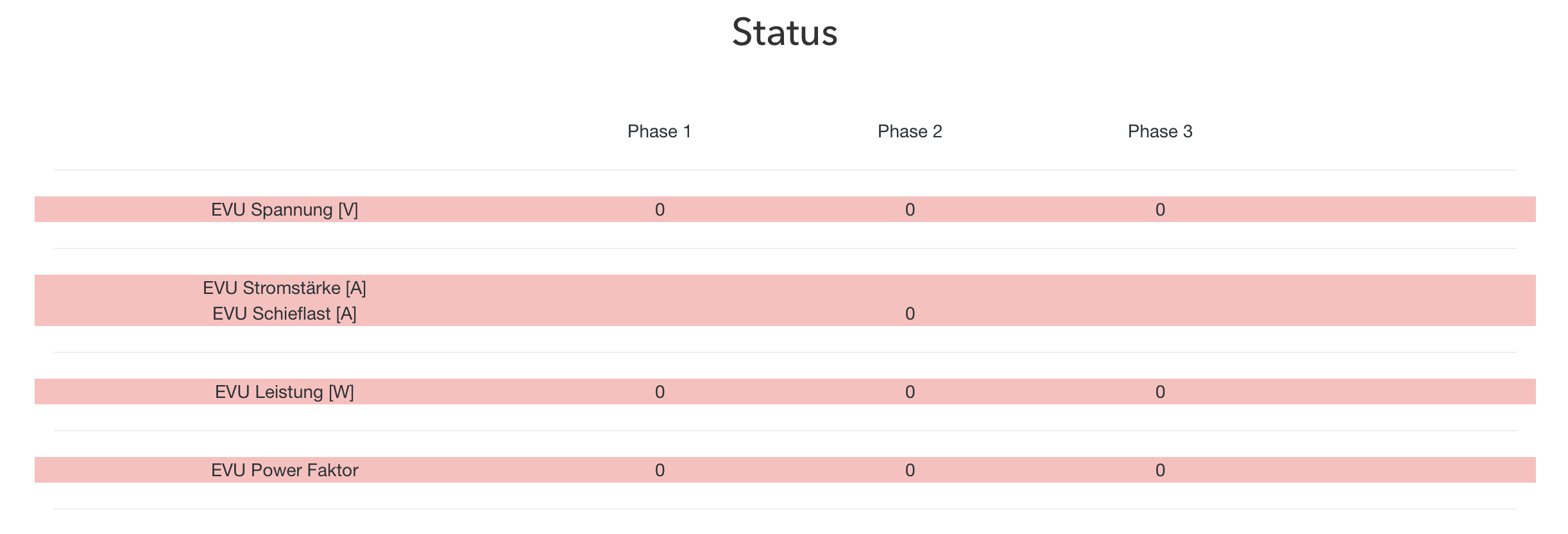Image resolution: width=1568 pixels, height=534 pixels.
Task: Click EVU Spannung Phase 1 value
Action: (660, 210)
